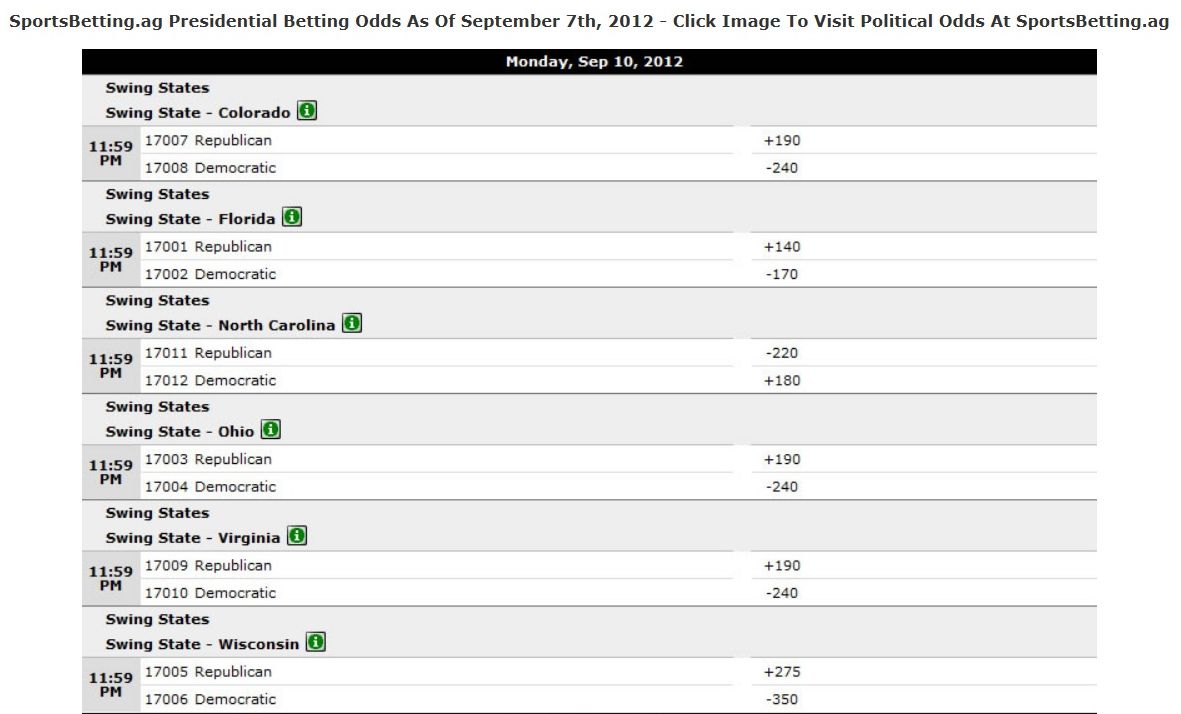Viewport: 1181px width, 714px height.
Task: Pick Wisconsin Republican +275 odds
Action: pos(782,671)
